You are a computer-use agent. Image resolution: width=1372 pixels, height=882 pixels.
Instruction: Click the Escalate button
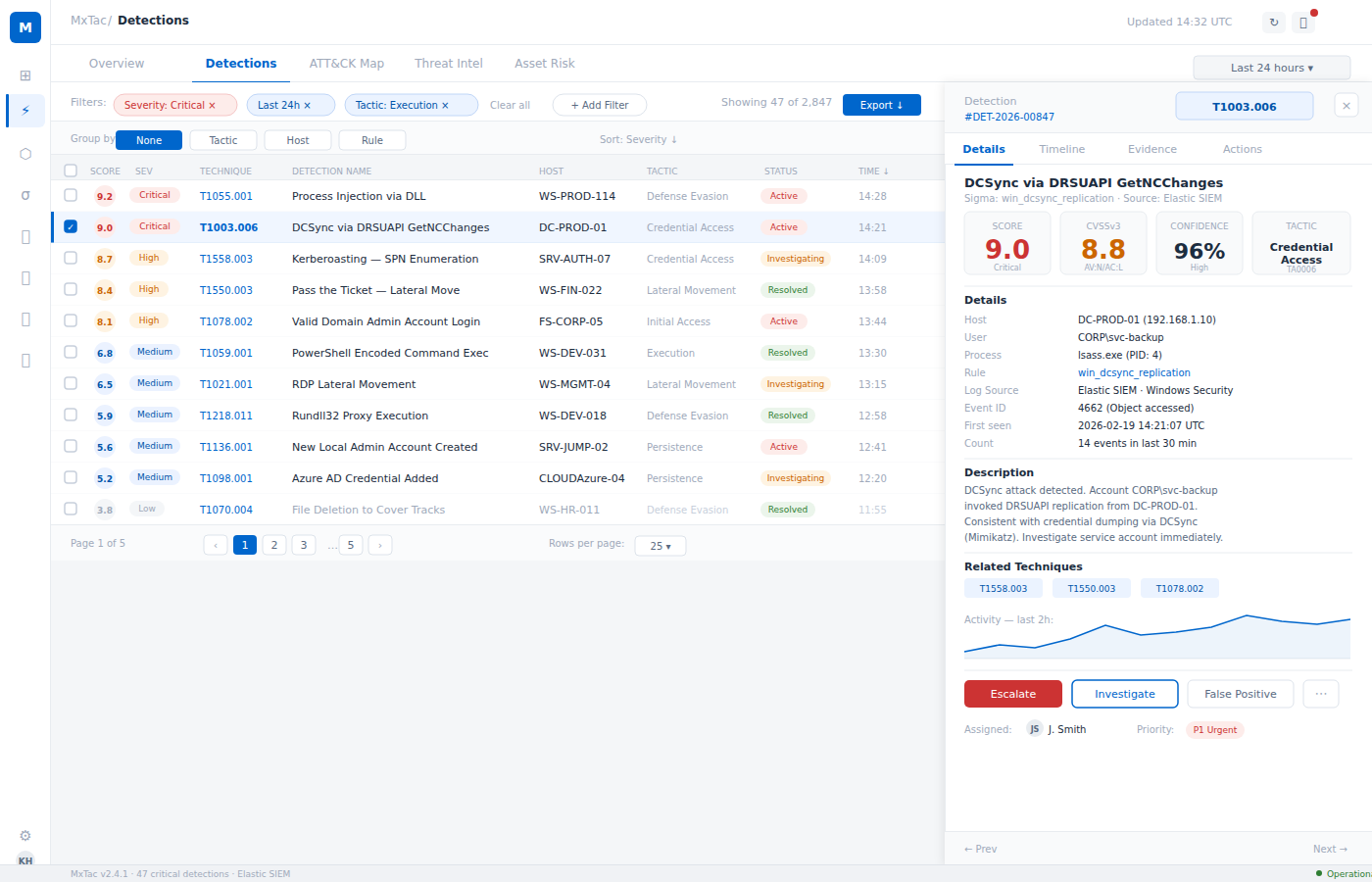click(1012, 694)
